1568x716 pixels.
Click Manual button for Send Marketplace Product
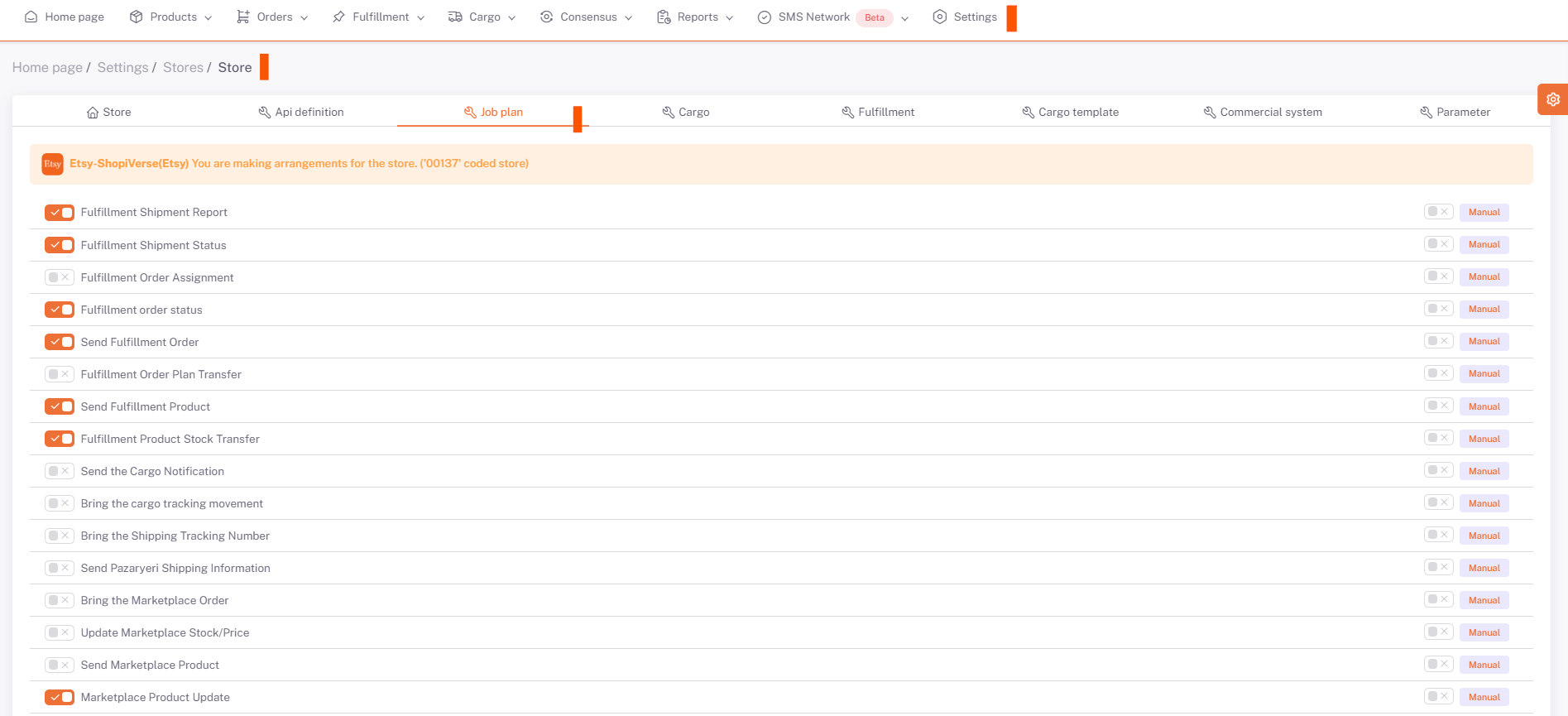coord(1484,665)
